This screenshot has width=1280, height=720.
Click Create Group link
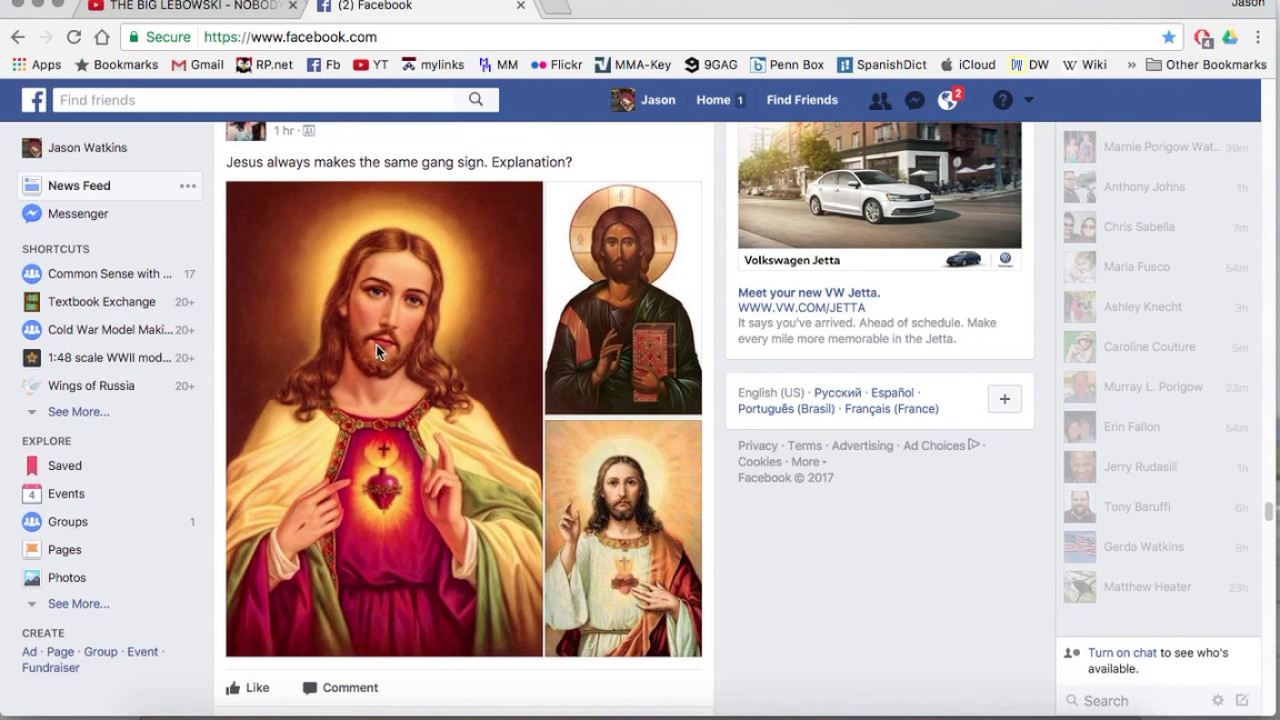[x=100, y=652]
